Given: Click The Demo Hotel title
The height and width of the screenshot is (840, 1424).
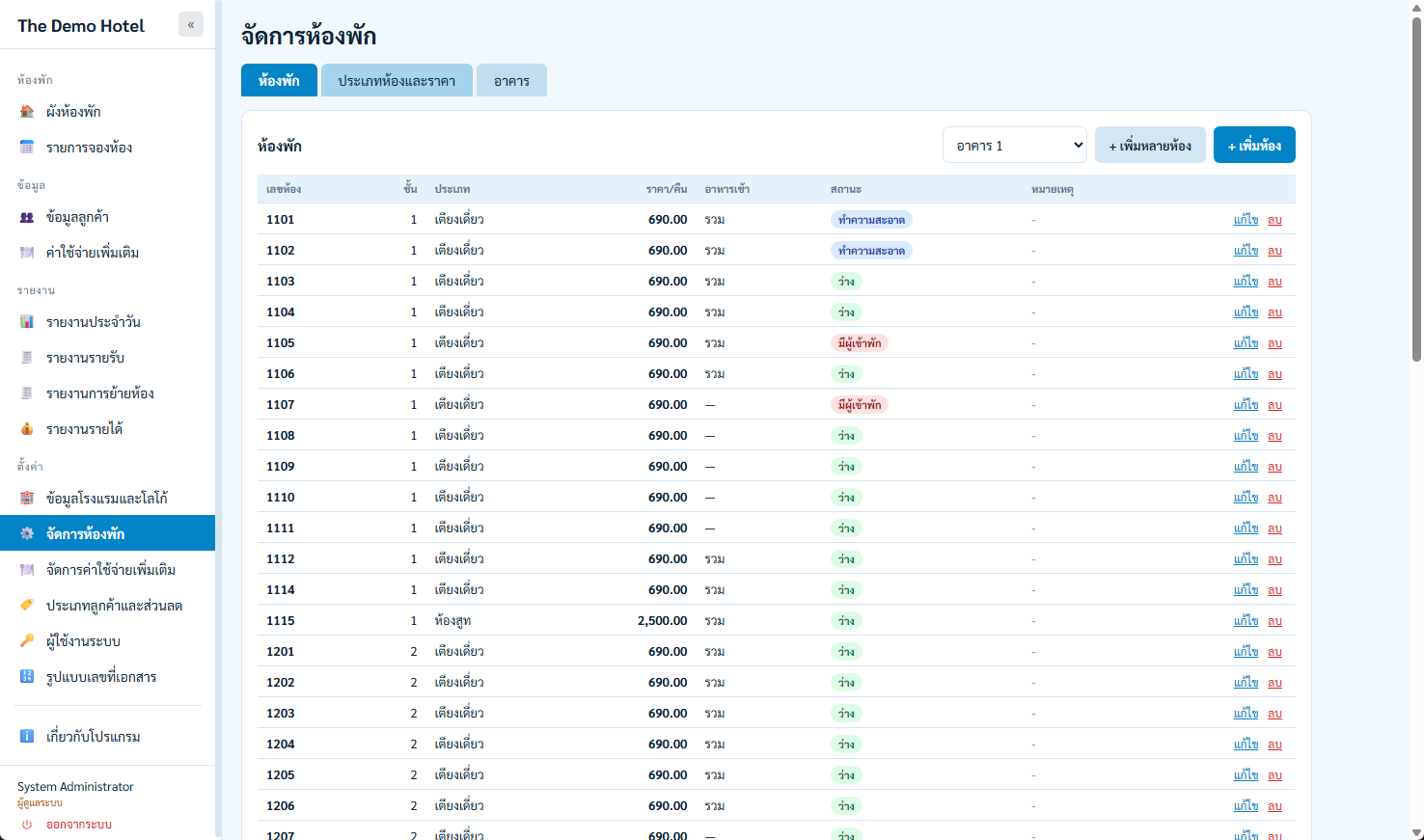Looking at the screenshot, I should [x=81, y=26].
